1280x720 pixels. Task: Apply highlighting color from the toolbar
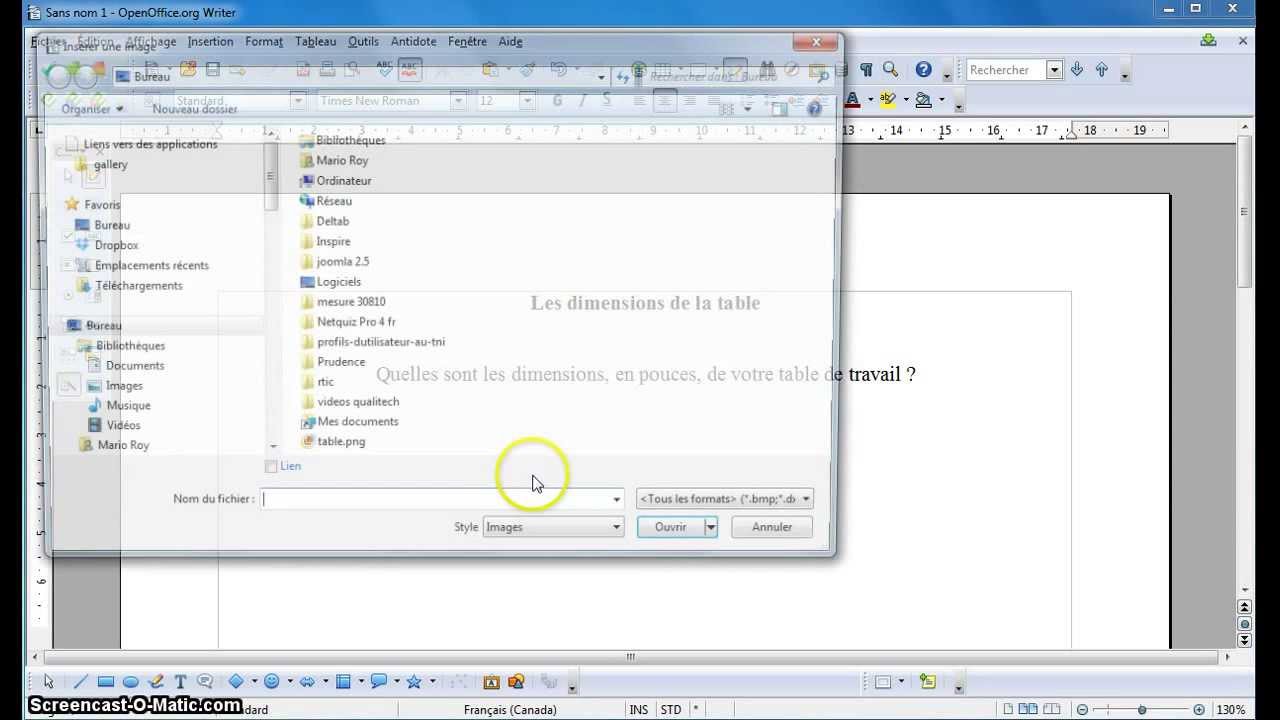888,100
